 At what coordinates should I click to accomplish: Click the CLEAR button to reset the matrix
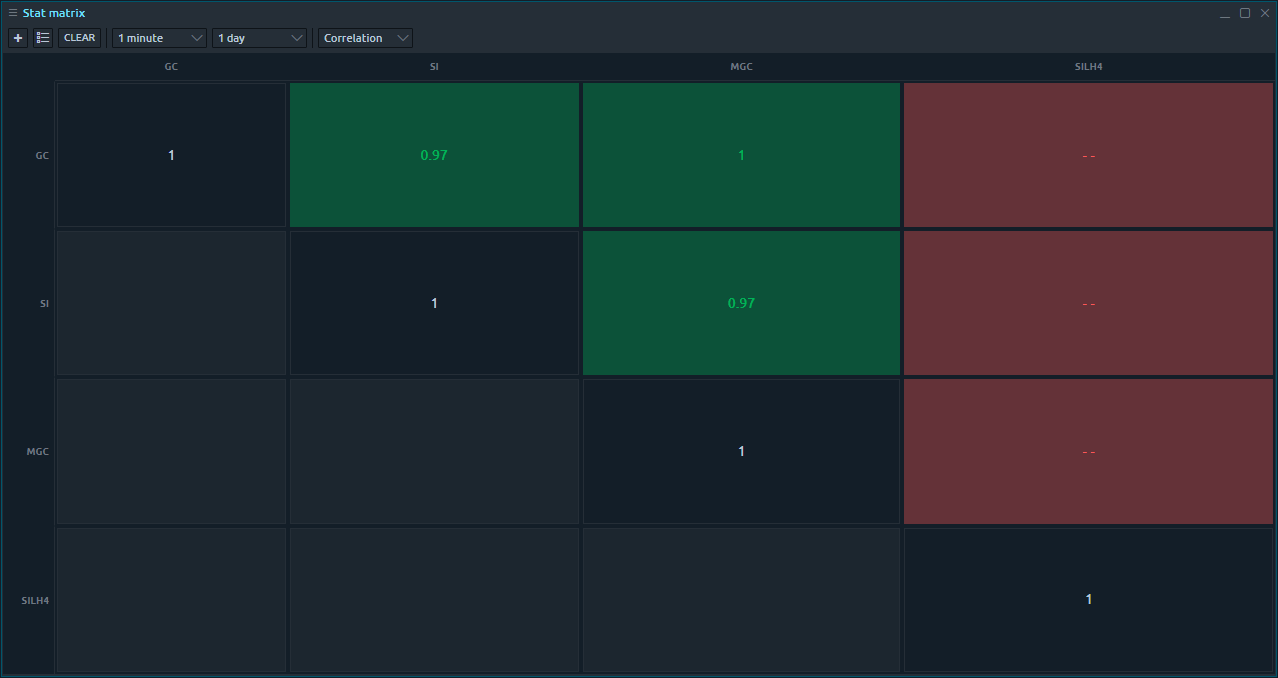(79, 37)
